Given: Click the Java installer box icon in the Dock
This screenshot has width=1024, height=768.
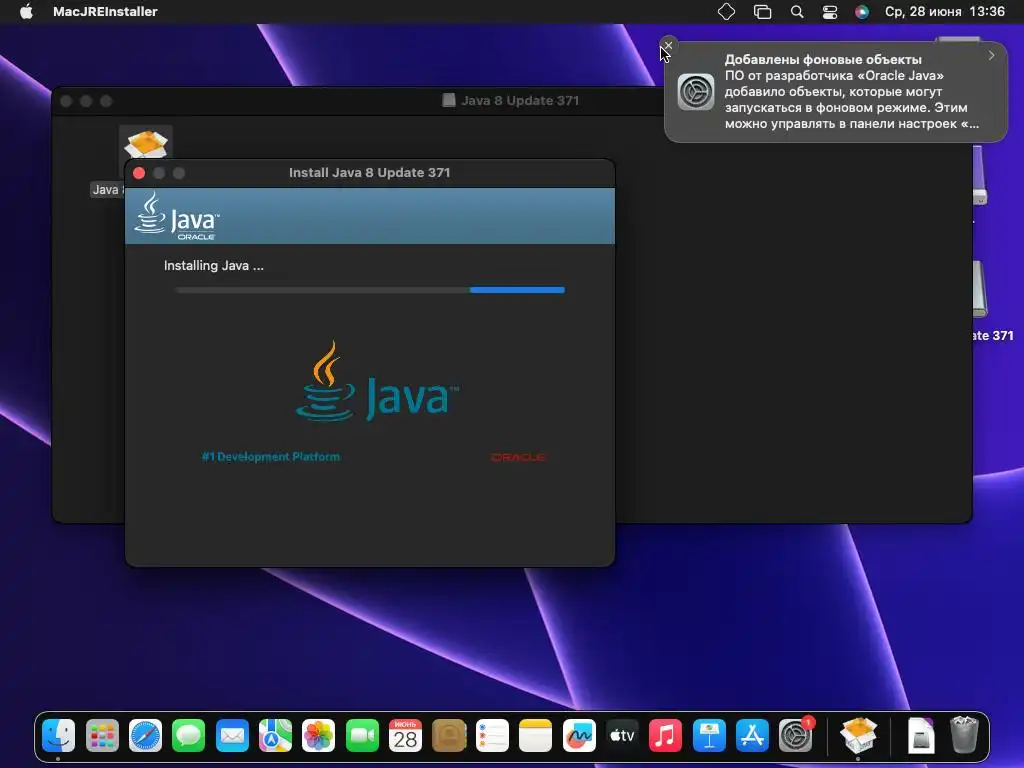Looking at the screenshot, I should tap(858, 736).
